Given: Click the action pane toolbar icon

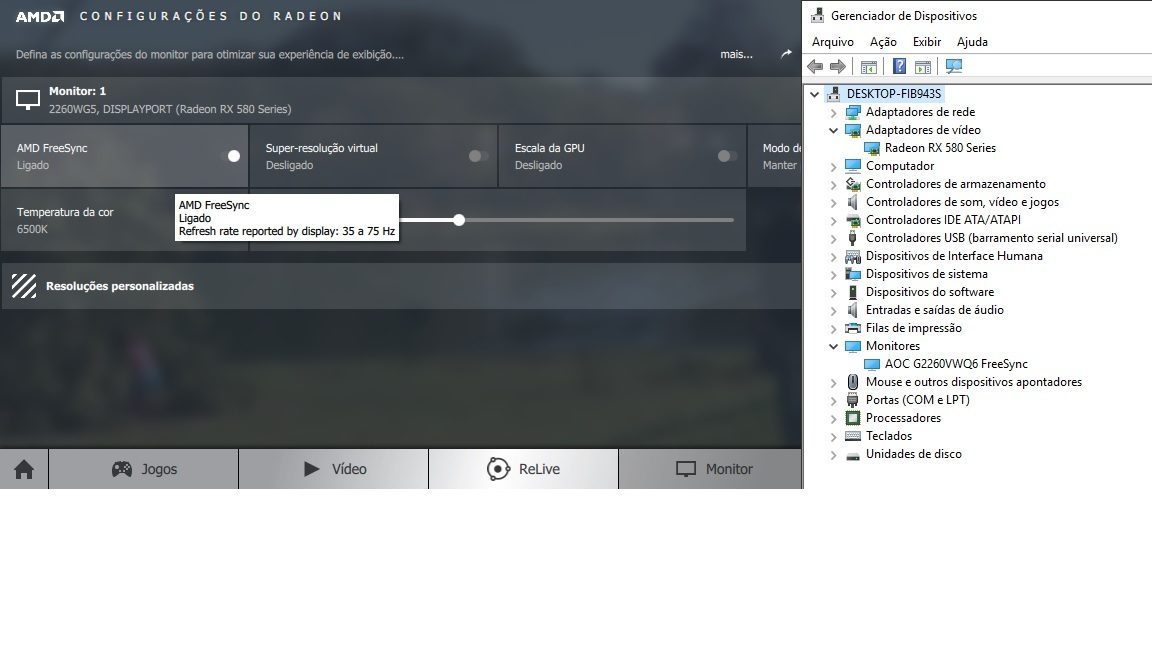Looking at the screenshot, I should (x=923, y=67).
